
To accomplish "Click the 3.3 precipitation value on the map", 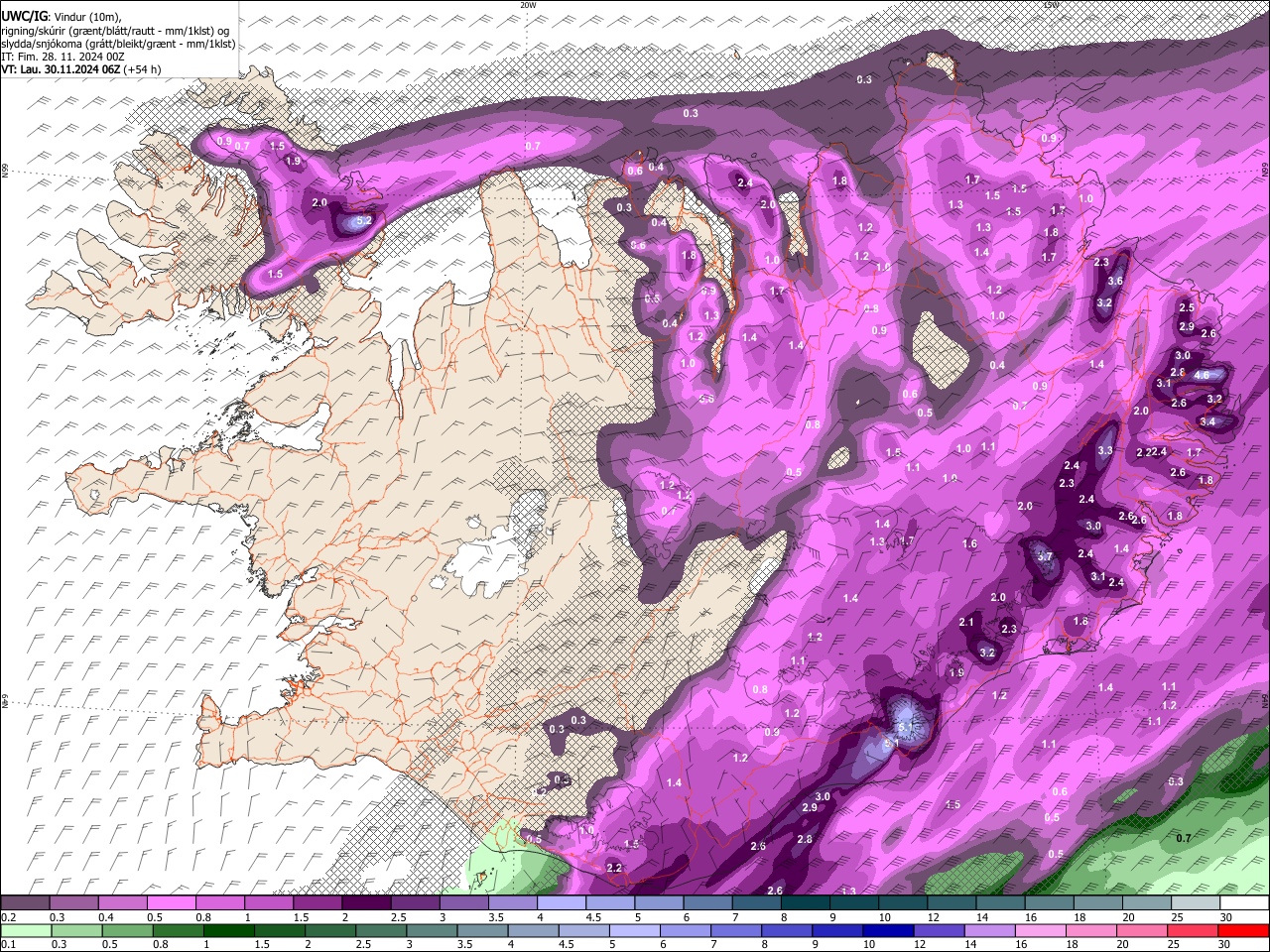I will click(x=1105, y=450).
